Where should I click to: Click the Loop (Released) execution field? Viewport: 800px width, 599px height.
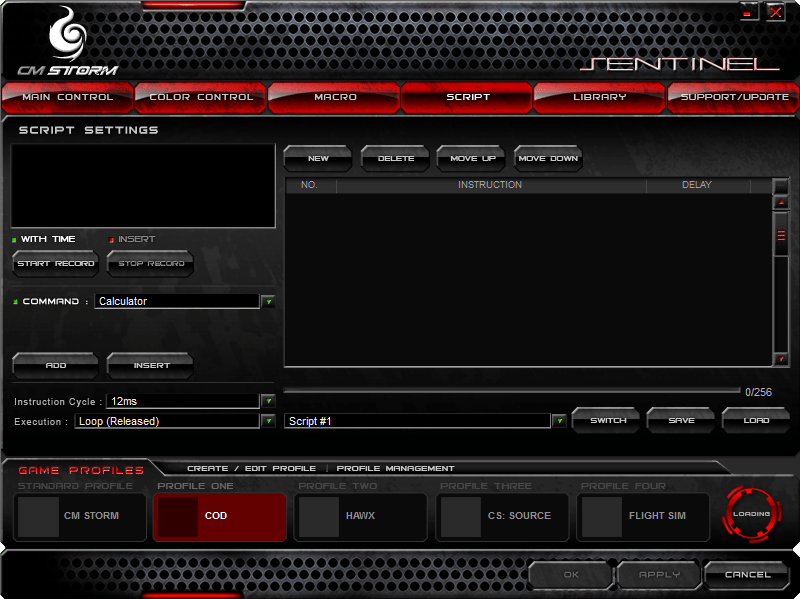tap(167, 421)
